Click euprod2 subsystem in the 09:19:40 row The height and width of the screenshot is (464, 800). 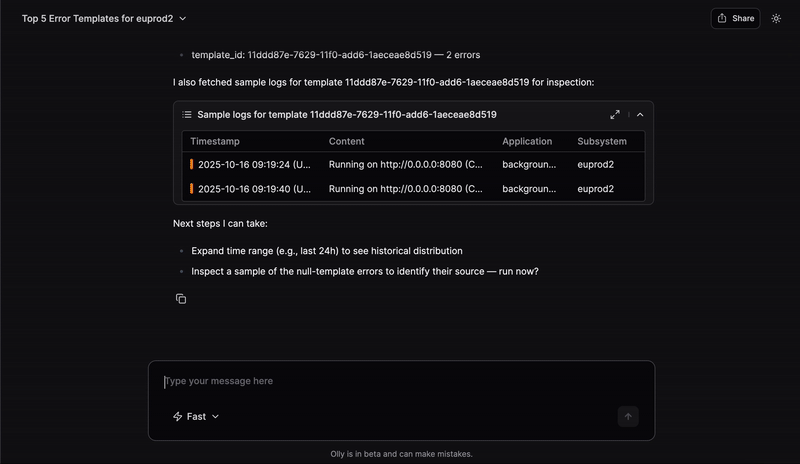595,189
